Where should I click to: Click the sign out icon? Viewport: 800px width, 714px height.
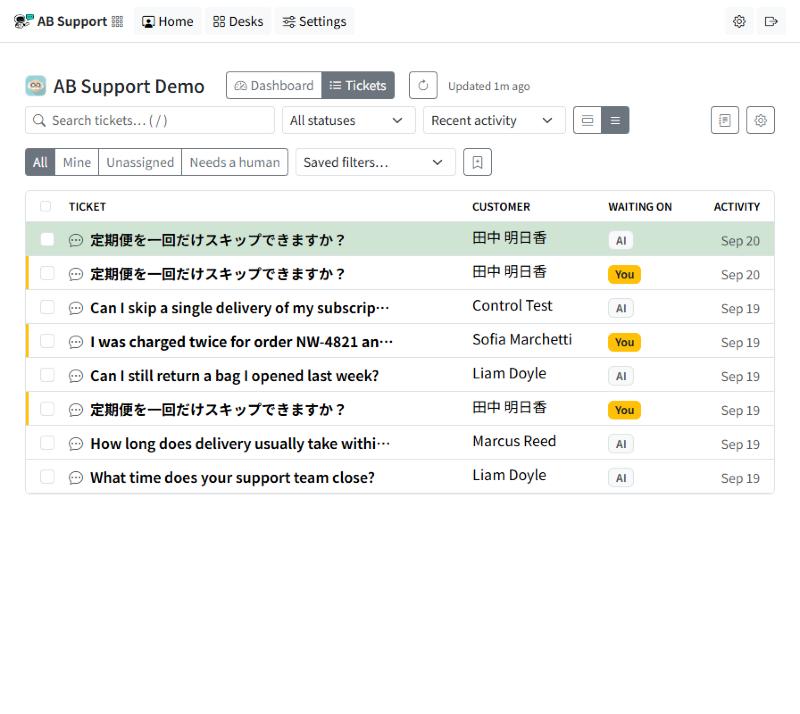click(771, 21)
